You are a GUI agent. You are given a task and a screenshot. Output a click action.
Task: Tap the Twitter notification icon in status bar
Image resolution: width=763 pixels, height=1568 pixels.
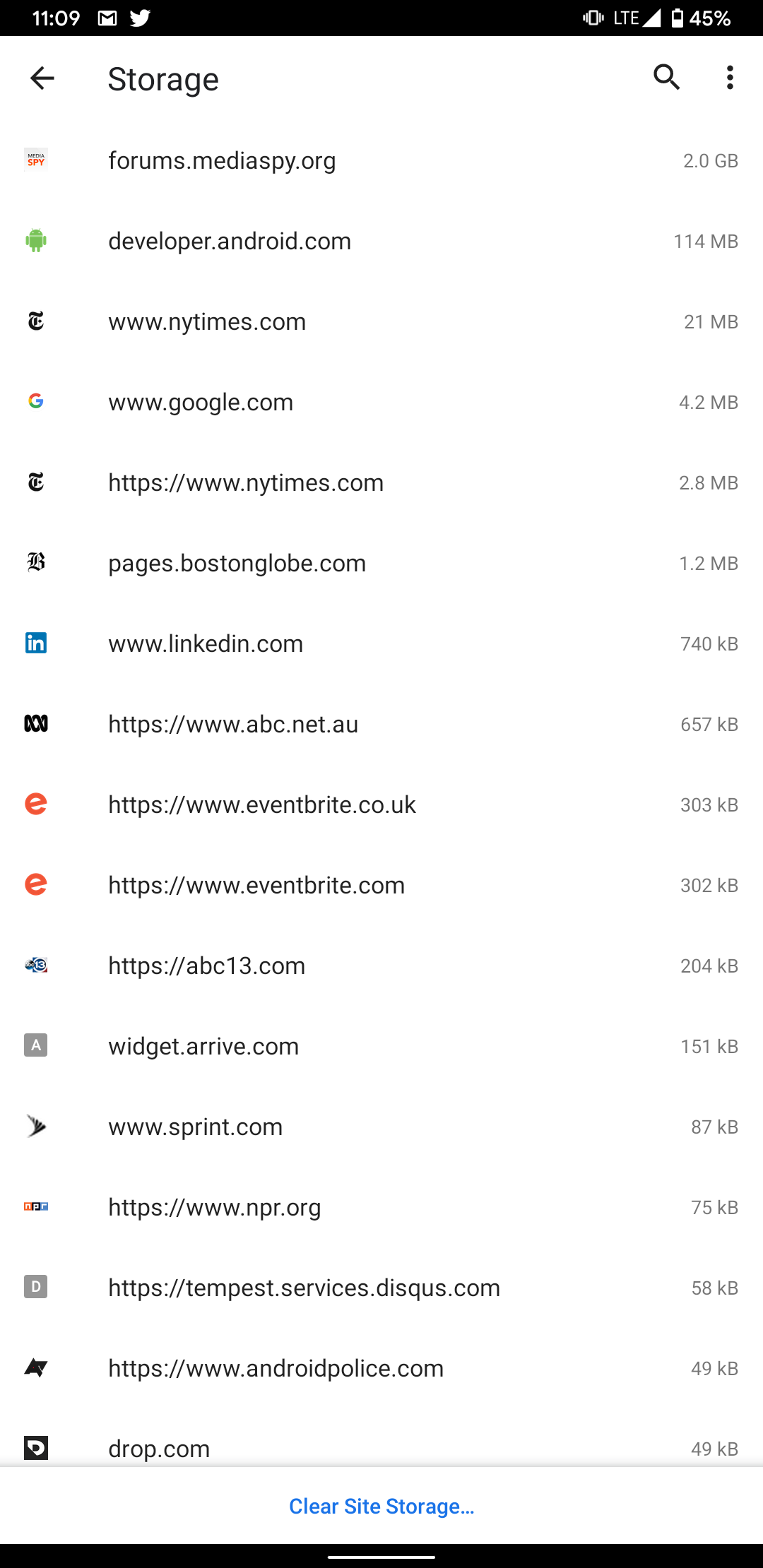pos(141,18)
